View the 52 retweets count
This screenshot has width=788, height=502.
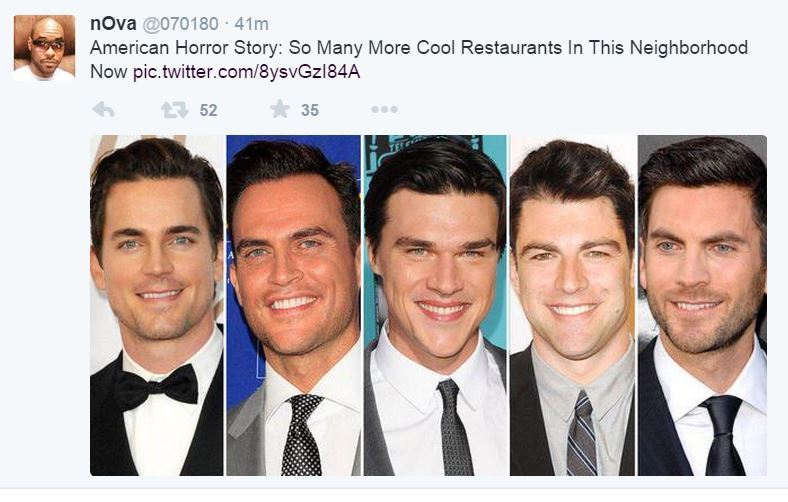pyautogui.click(x=208, y=110)
